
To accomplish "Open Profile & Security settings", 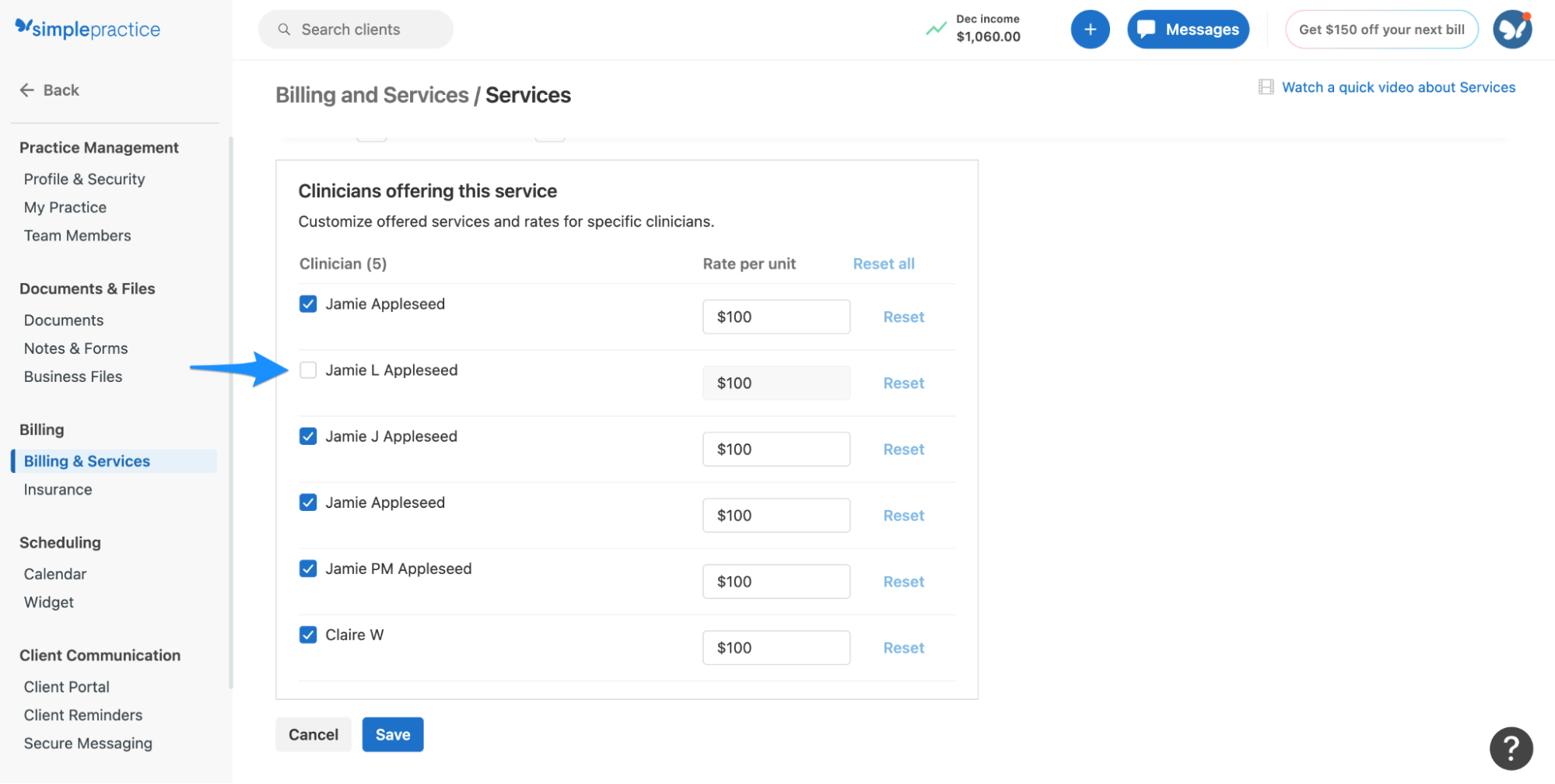I will point(84,179).
